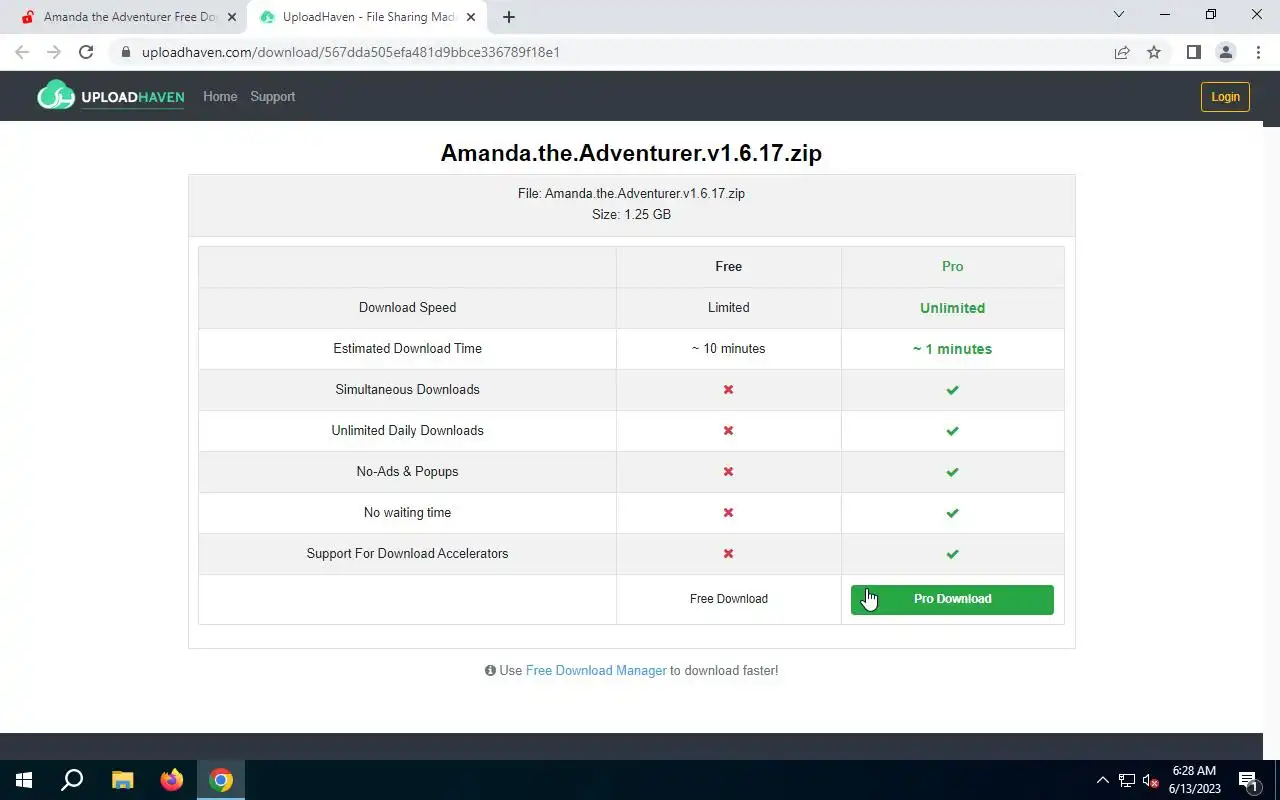Click the ~ 10 minutes estimate
The width and height of the screenshot is (1280, 800).
point(728,349)
